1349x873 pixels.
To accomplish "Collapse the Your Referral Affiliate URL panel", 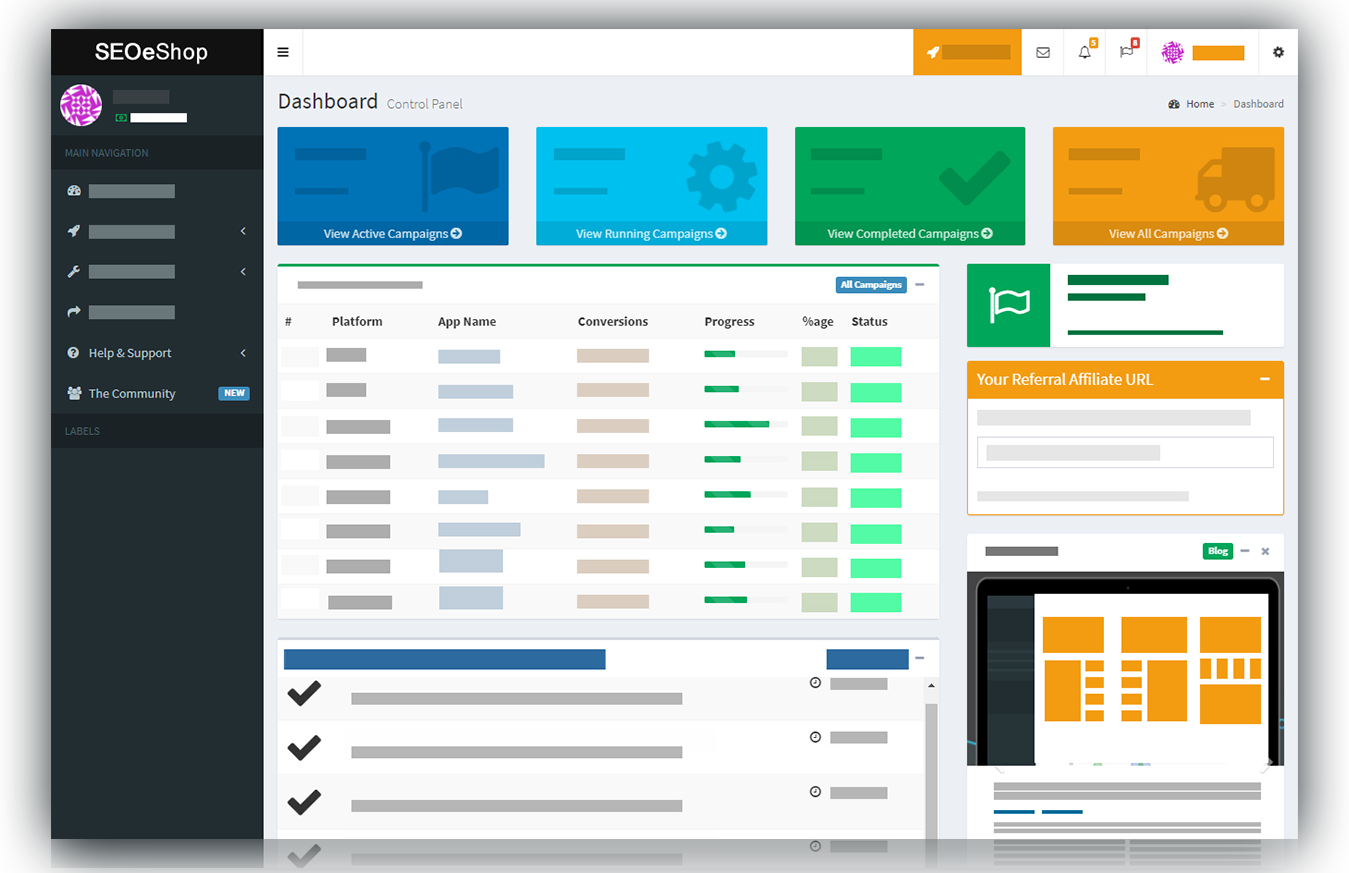I will point(1265,380).
